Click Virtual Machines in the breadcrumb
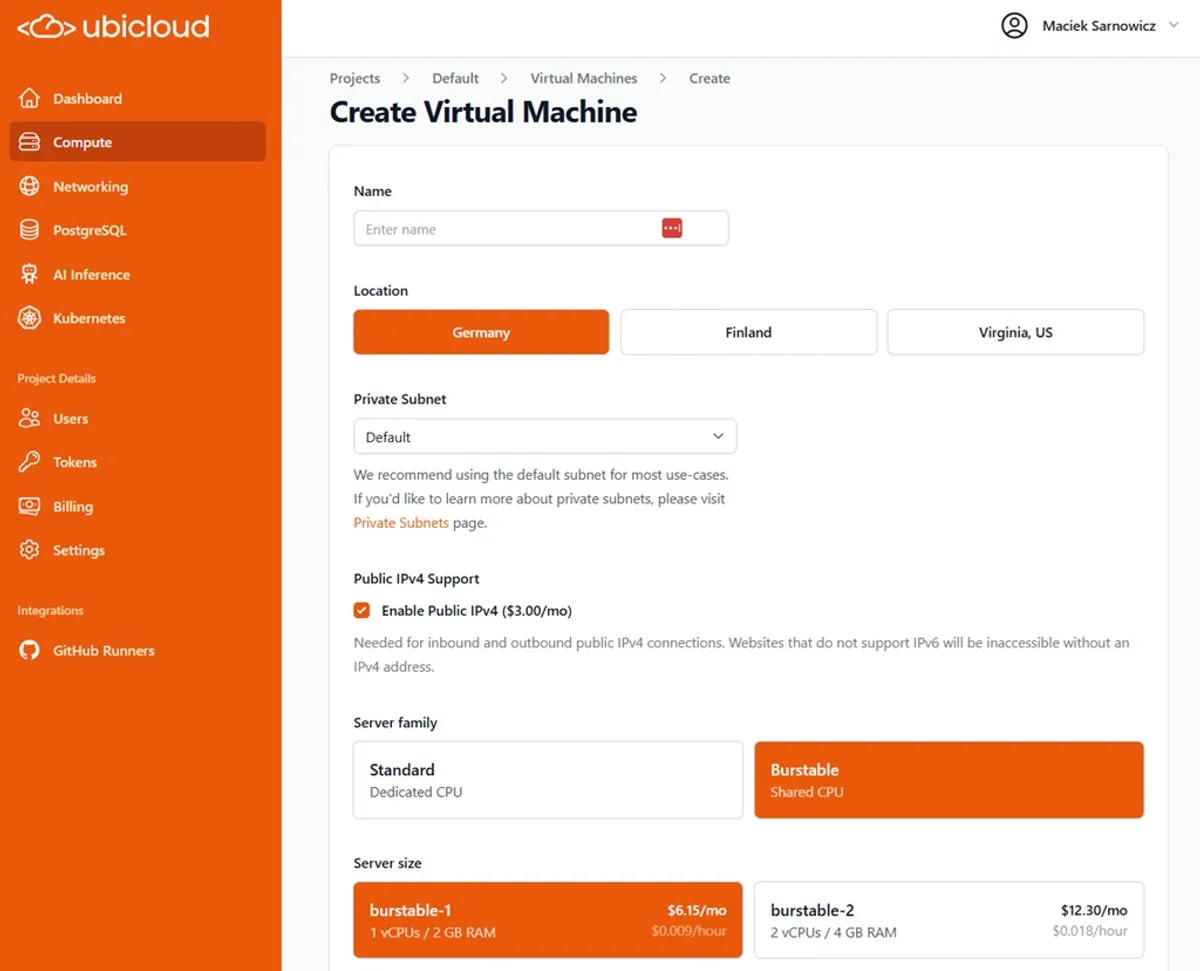 (583, 78)
